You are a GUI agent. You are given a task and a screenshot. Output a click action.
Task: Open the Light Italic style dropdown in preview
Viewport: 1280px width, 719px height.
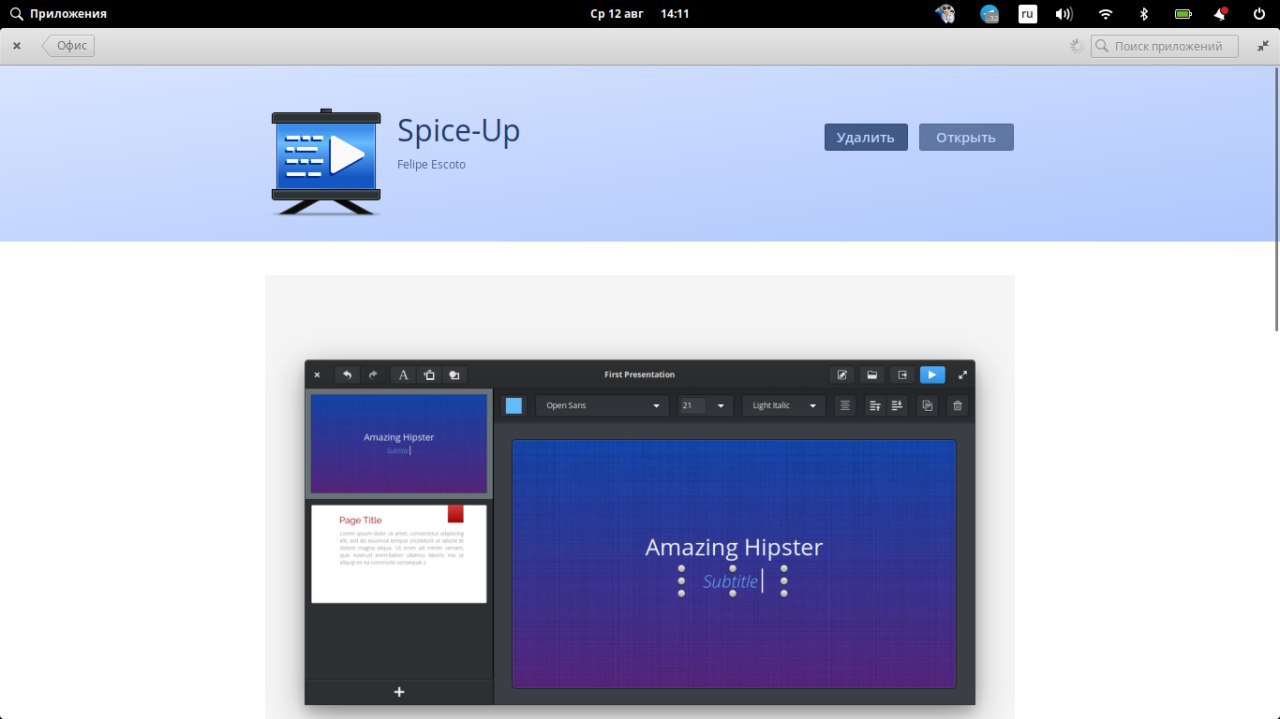click(784, 405)
